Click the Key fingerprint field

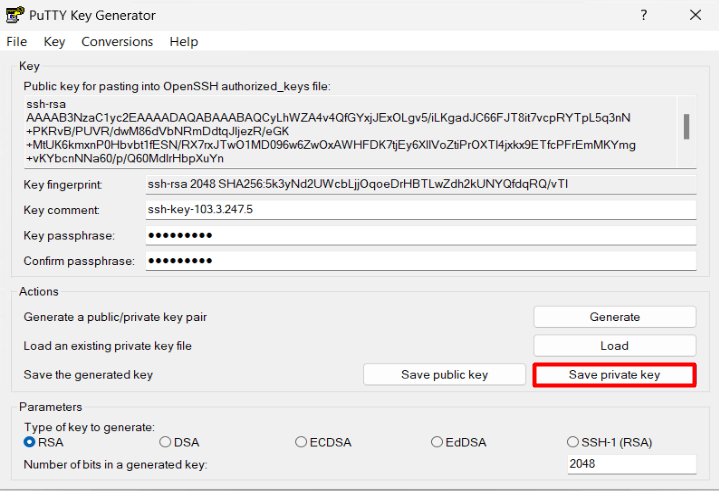coord(421,184)
